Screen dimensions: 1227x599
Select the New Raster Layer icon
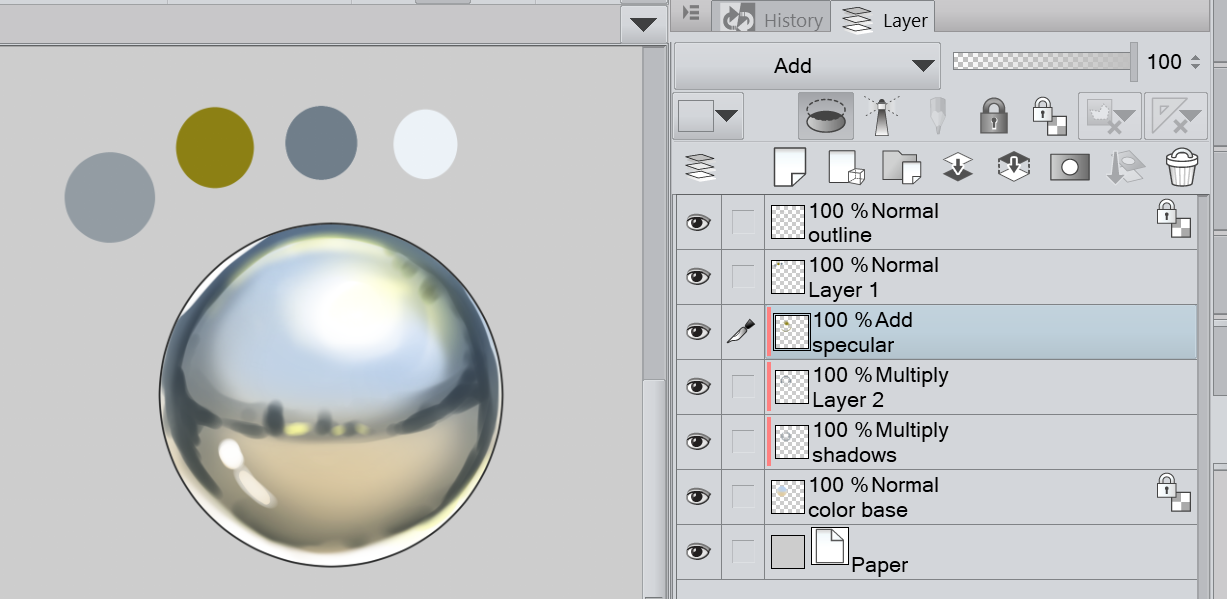[x=791, y=167]
